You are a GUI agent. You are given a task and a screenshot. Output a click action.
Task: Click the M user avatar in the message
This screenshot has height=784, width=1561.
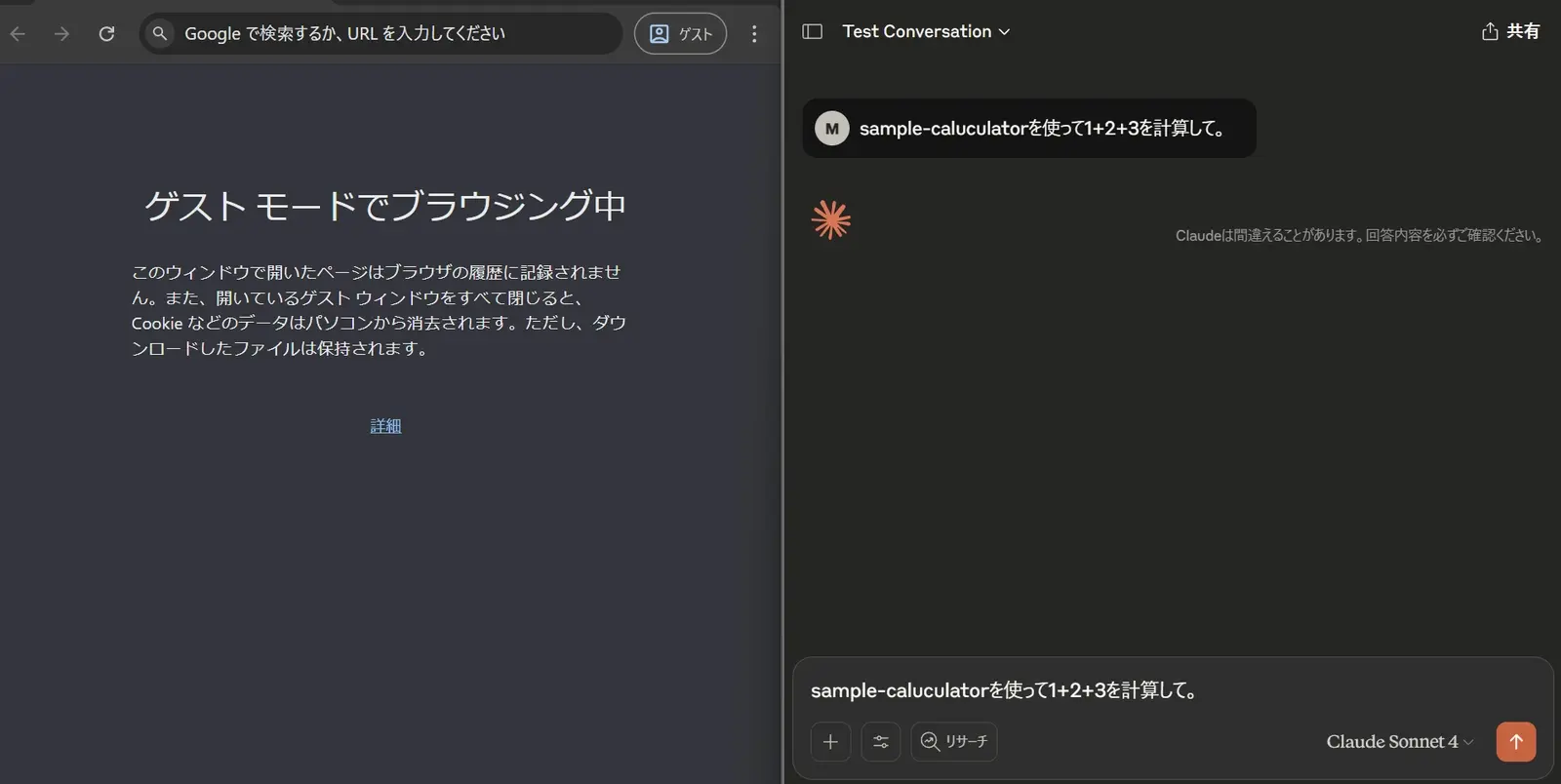pos(832,129)
